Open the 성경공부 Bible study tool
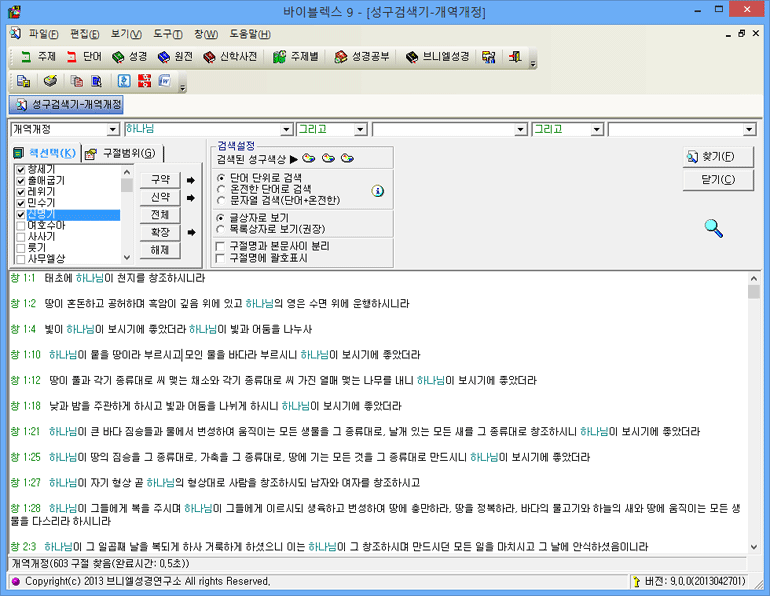Viewport: 770px width, 596px height. (361, 57)
